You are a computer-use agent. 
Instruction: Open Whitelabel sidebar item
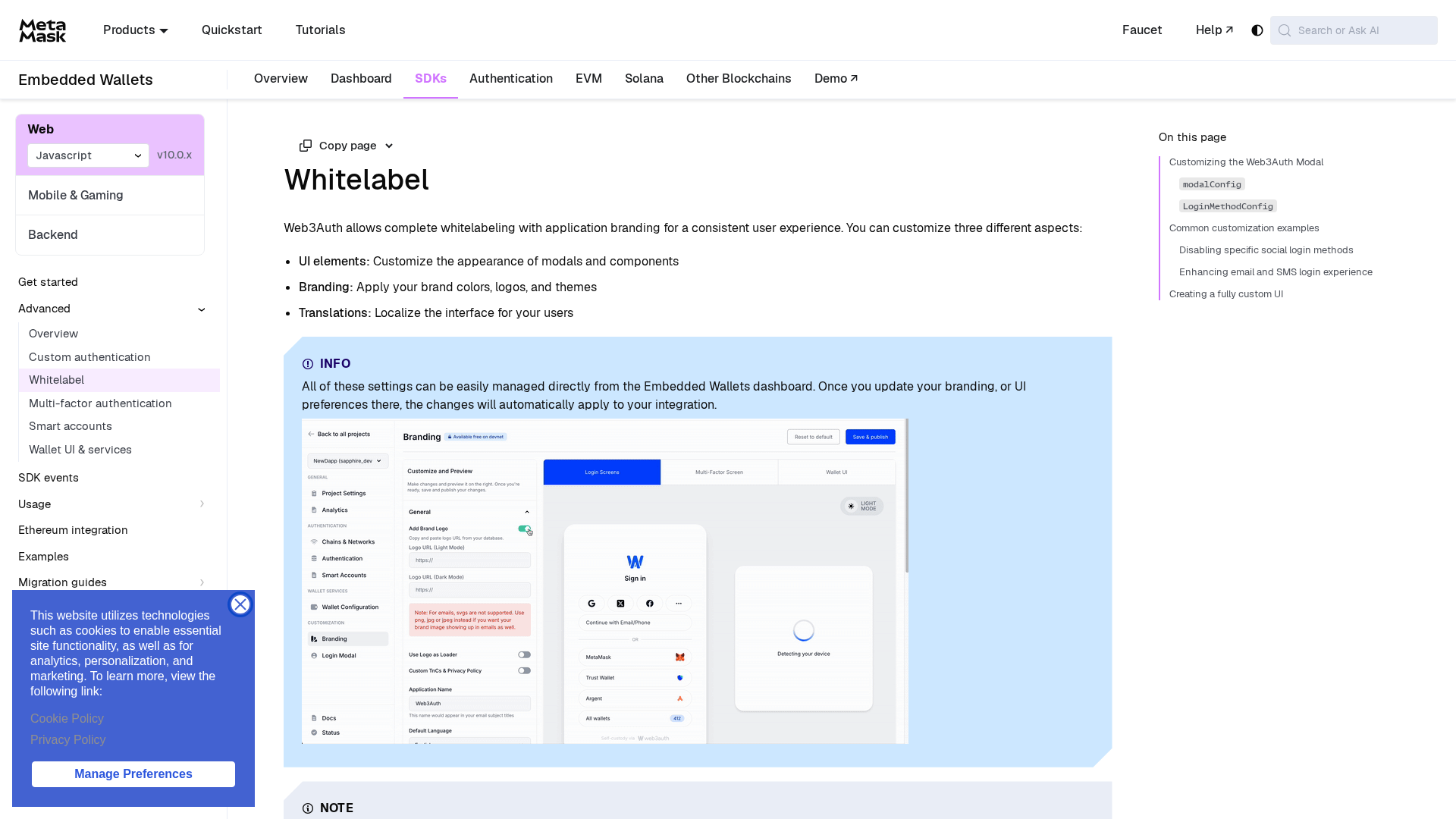point(119,380)
